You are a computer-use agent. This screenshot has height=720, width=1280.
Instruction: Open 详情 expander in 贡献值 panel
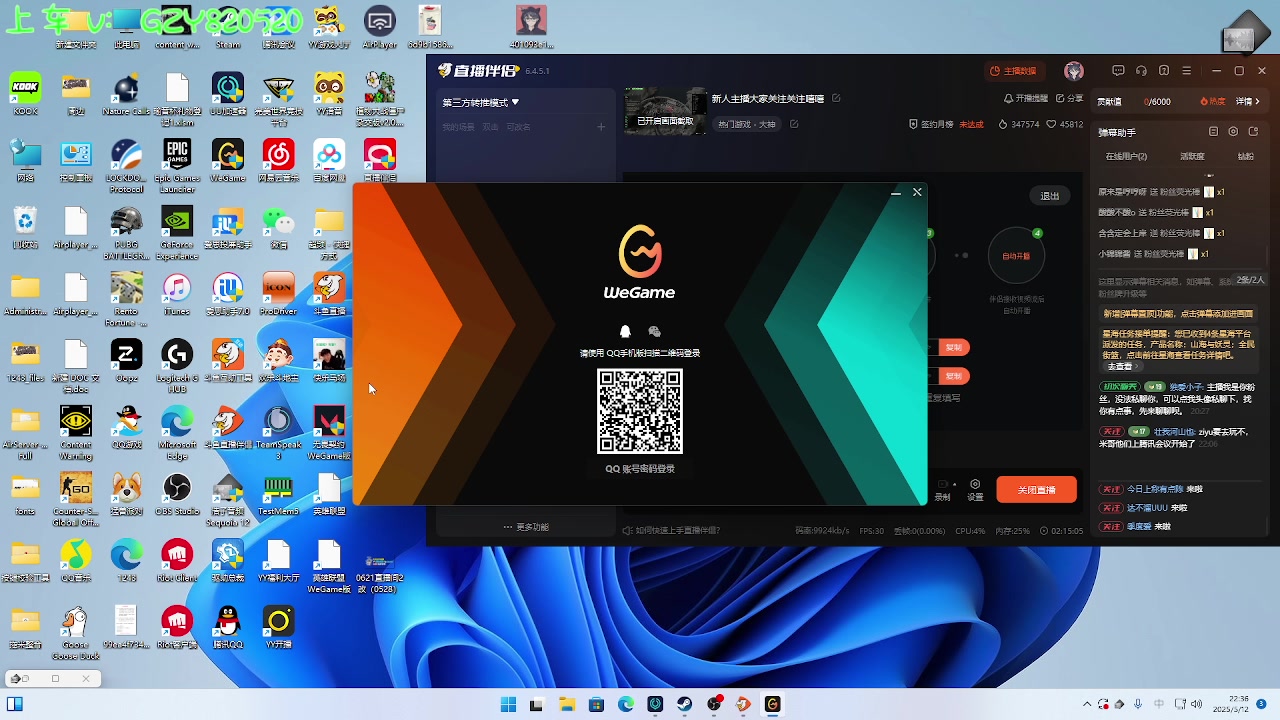(x=1248, y=101)
